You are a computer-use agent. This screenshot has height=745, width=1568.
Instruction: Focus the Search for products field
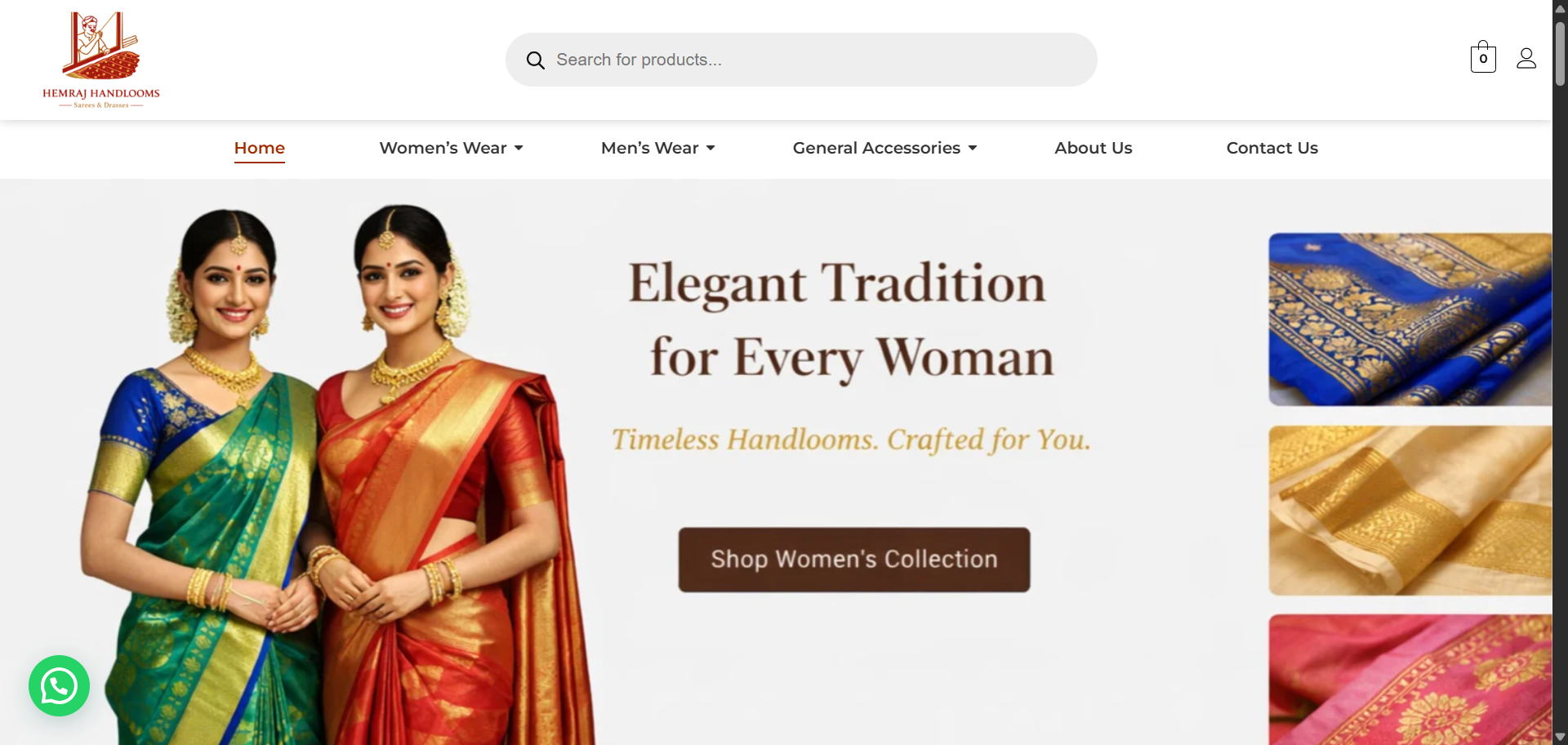pyautogui.click(x=801, y=60)
